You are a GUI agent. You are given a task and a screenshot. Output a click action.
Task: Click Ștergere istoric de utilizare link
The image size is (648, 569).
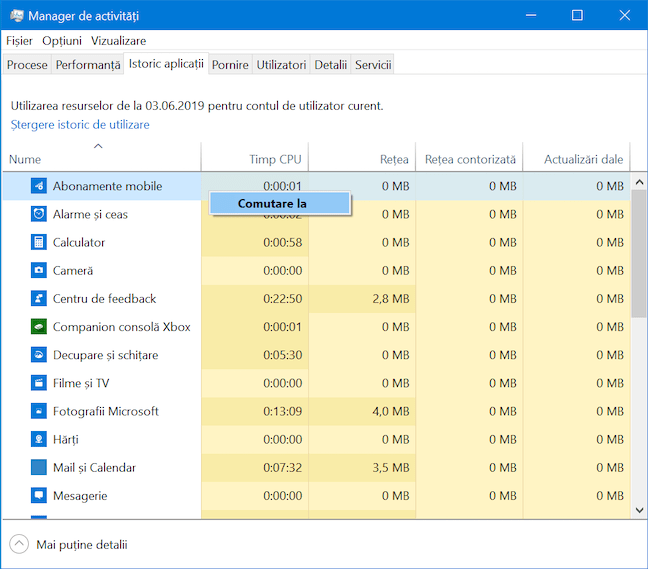[x=80, y=124]
